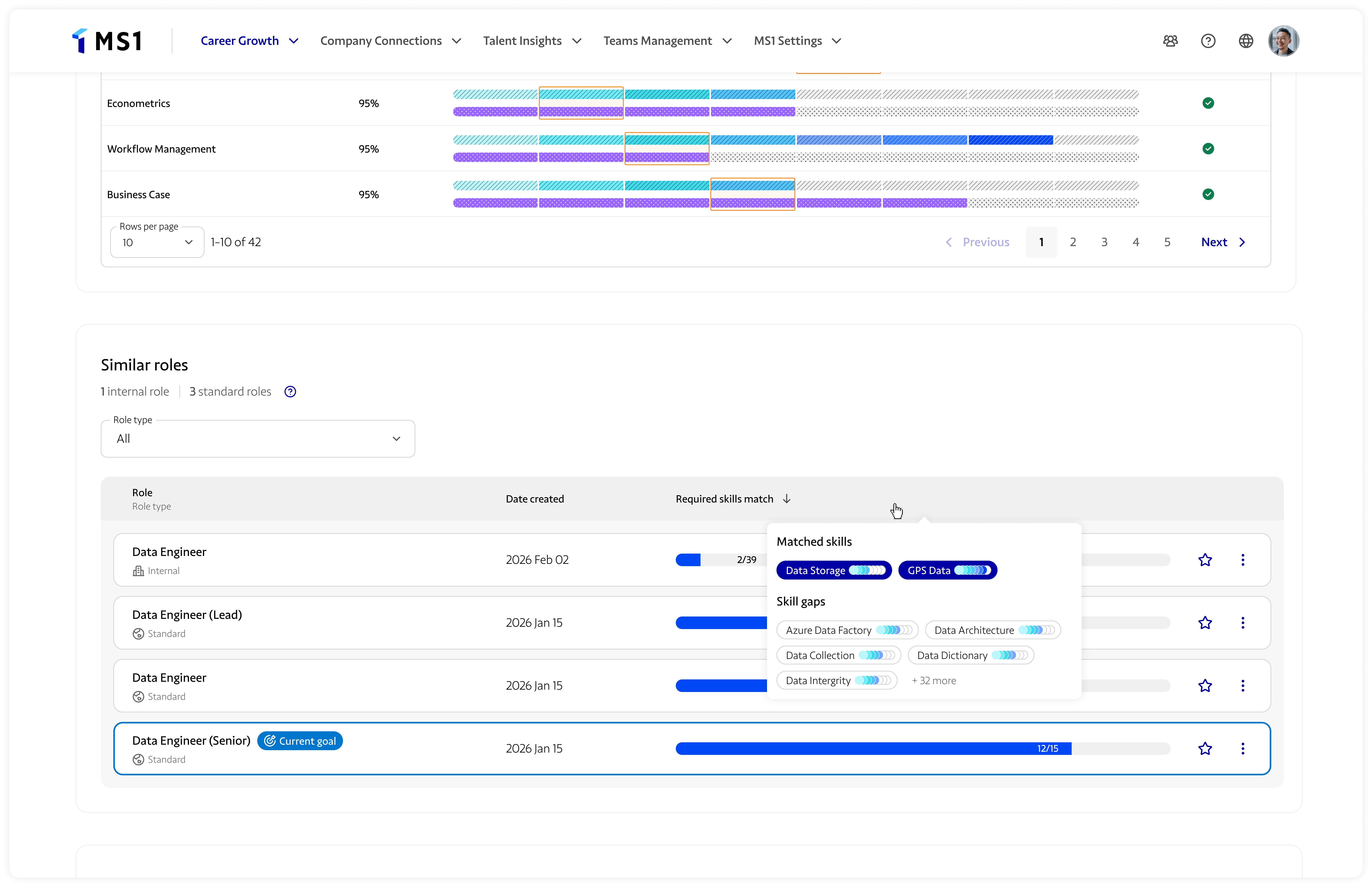Expand the Company Connections menu
This screenshot has height=887, width=1372.
click(x=391, y=41)
